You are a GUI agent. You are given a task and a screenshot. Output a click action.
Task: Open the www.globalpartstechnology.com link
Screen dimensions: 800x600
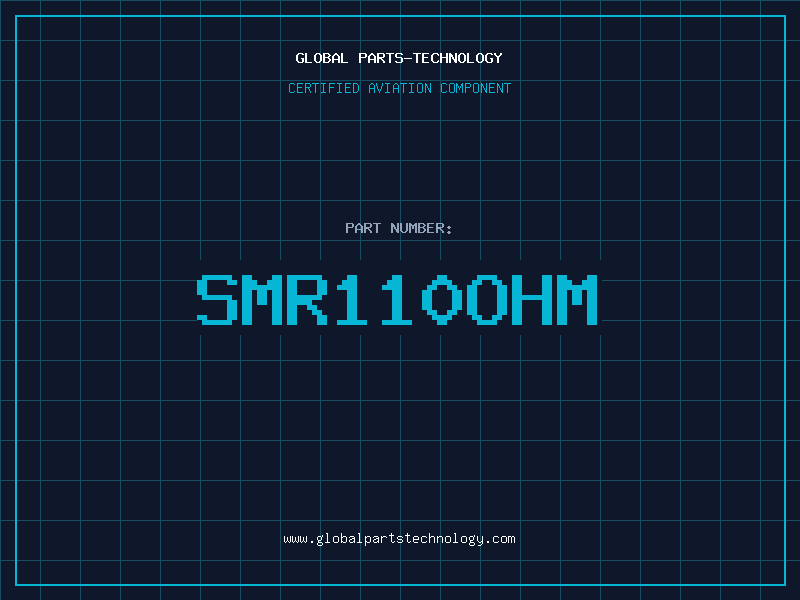click(399, 539)
